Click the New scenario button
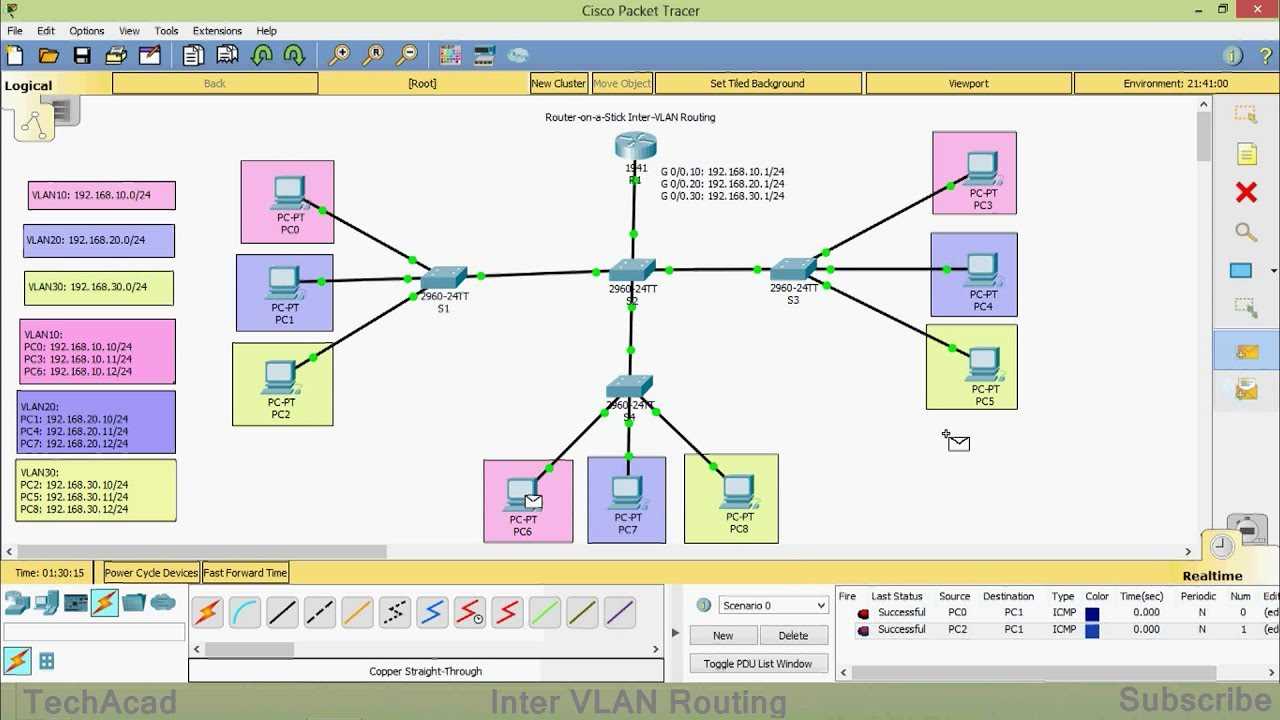 723,635
